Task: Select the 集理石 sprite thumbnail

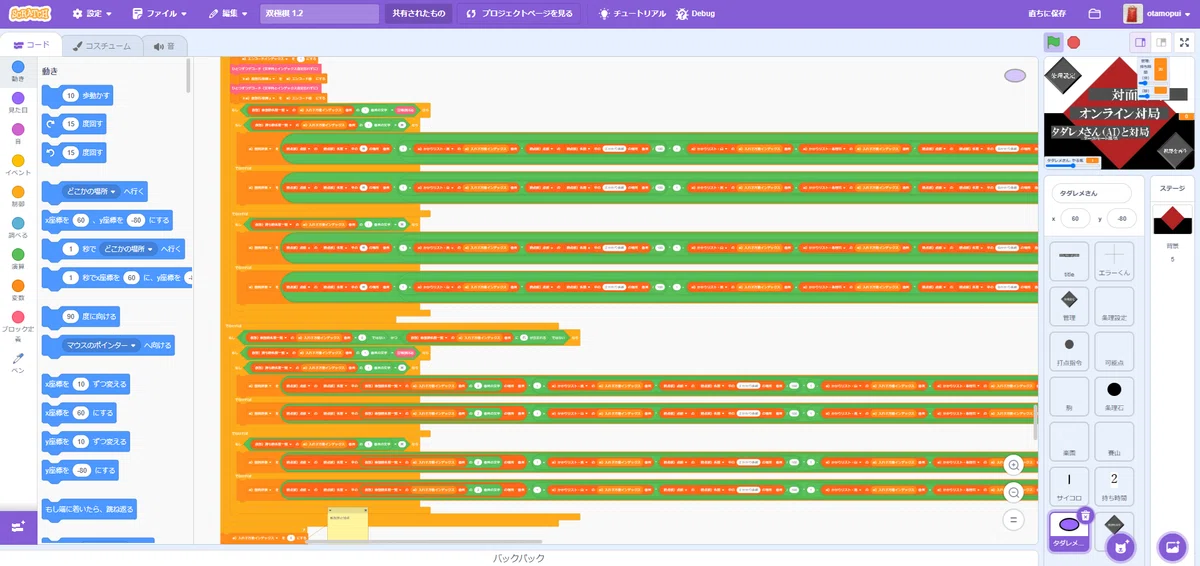Action: click(x=1114, y=397)
